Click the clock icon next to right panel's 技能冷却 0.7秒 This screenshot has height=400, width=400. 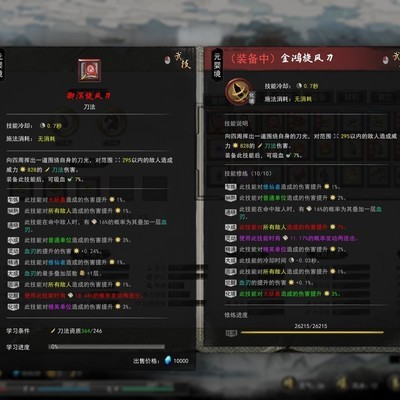pos(299,86)
